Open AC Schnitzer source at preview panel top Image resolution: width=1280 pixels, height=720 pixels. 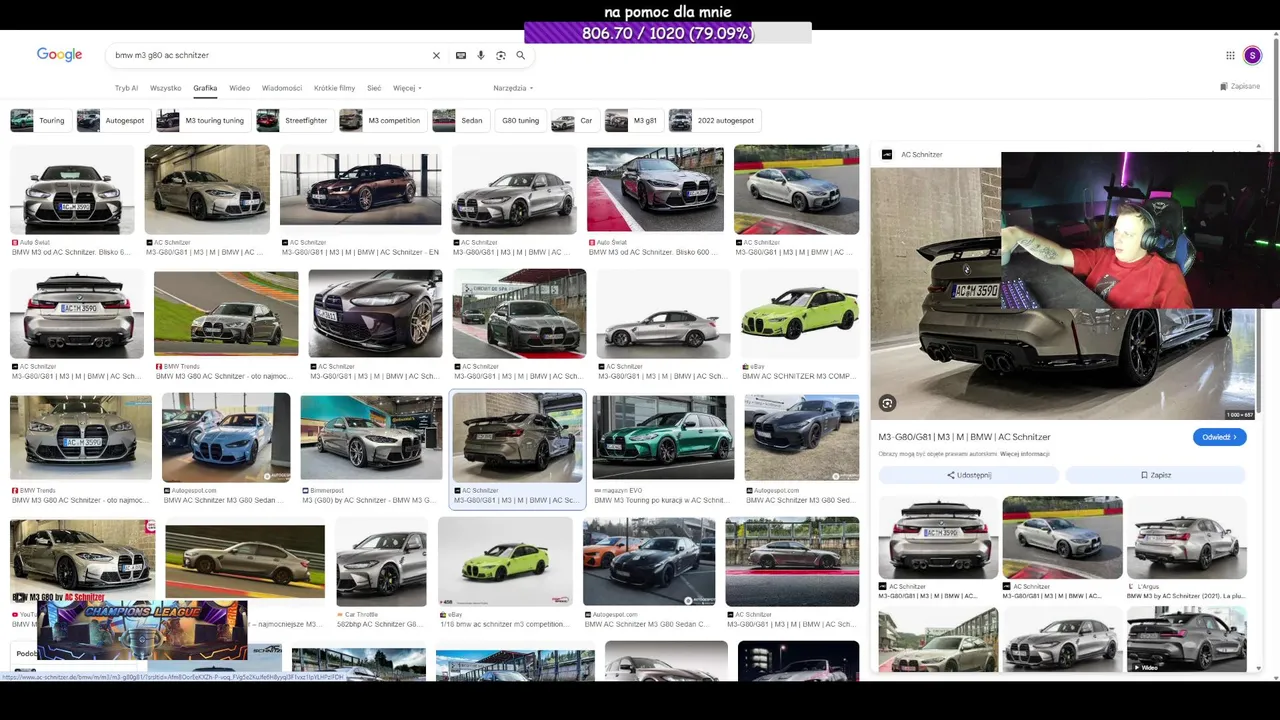click(x=913, y=155)
